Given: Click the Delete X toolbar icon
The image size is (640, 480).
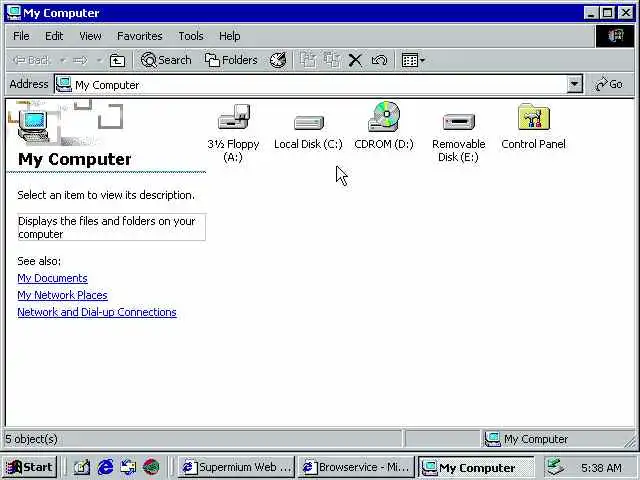Looking at the screenshot, I should click(356, 60).
